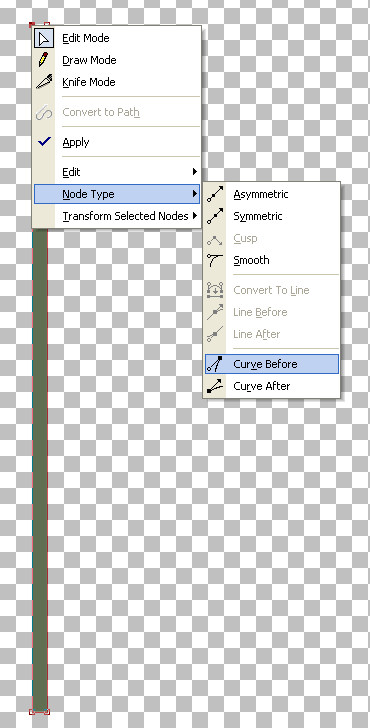Choose Draw Mode menu entry
The width and height of the screenshot is (370, 728).
click(x=117, y=60)
